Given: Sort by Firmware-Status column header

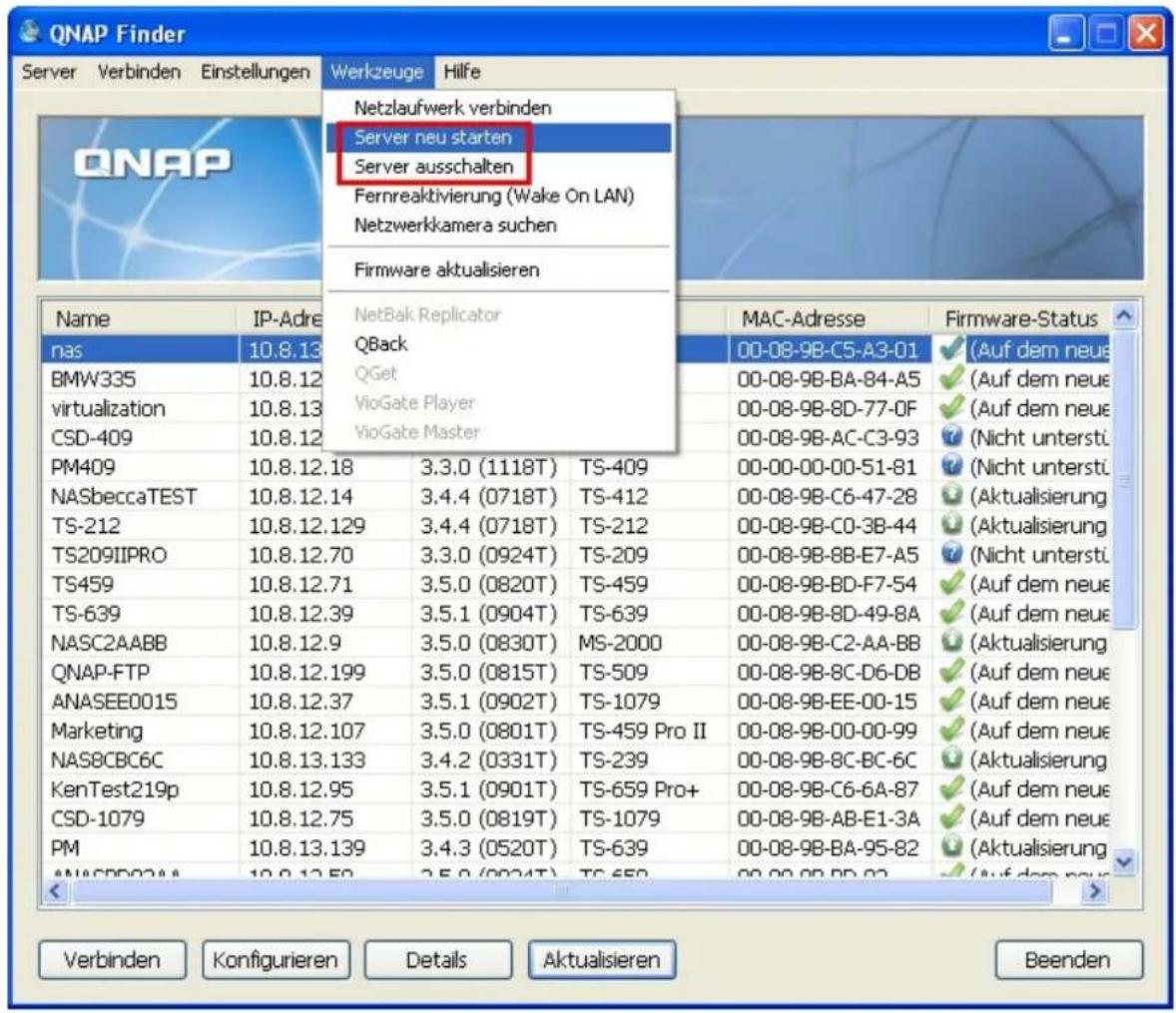Looking at the screenshot, I should point(1020,318).
